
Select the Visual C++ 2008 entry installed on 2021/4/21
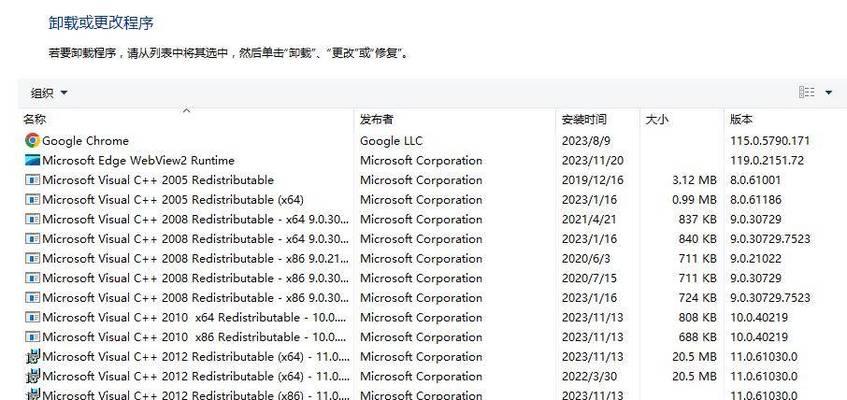(195, 220)
